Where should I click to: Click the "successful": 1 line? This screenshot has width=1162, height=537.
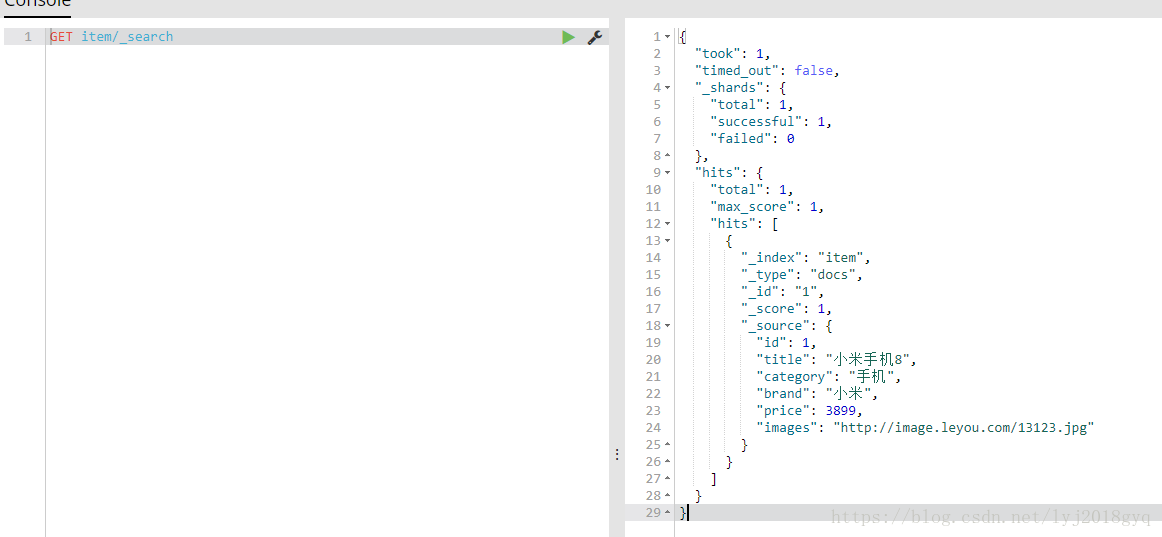point(771,121)
